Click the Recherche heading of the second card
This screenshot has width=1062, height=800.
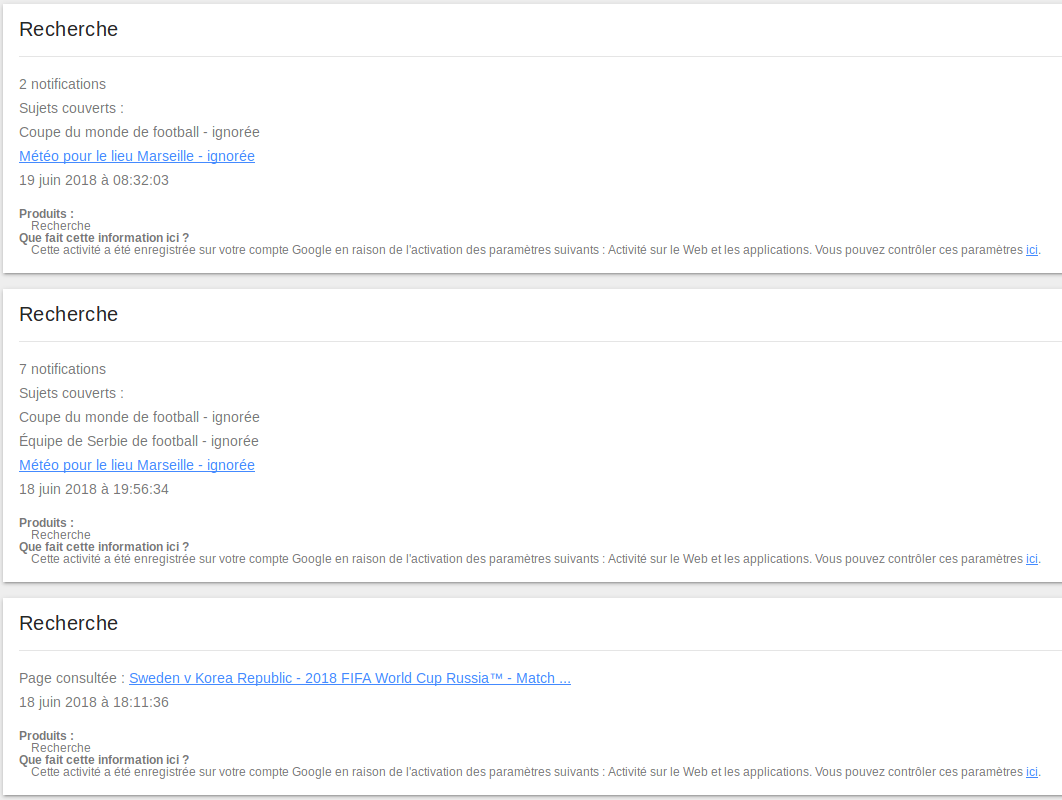tap(68, 314)
